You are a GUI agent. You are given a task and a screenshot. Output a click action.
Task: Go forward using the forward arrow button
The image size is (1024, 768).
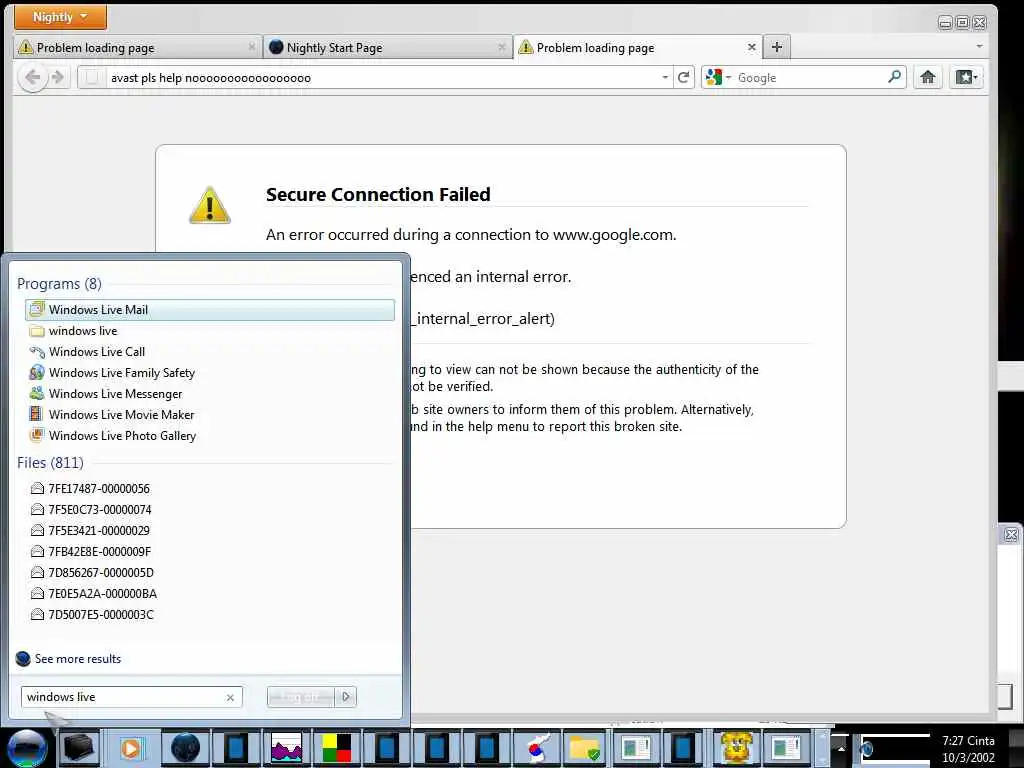[x=58, y=78]
